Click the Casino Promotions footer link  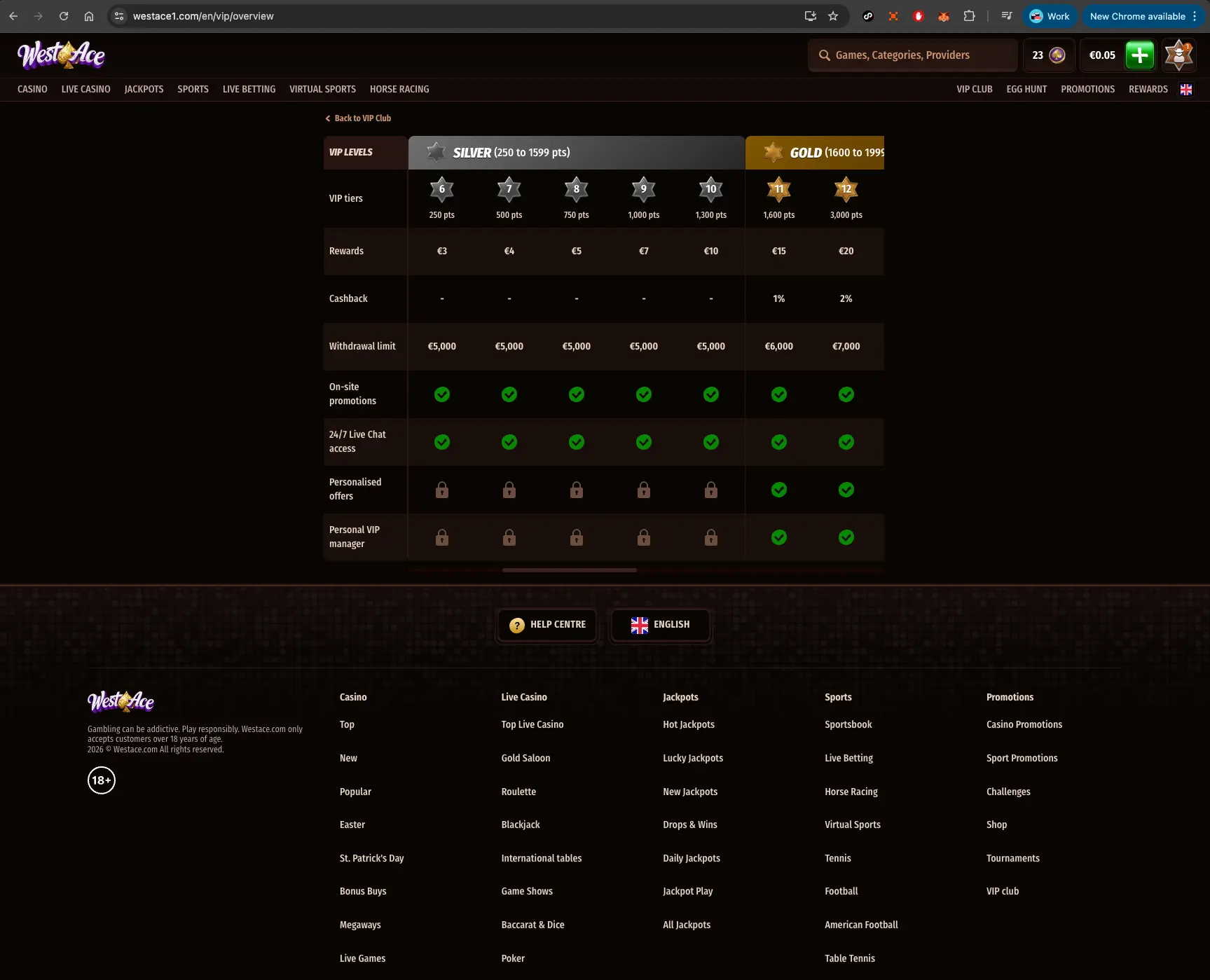[x=1024, y=724]
